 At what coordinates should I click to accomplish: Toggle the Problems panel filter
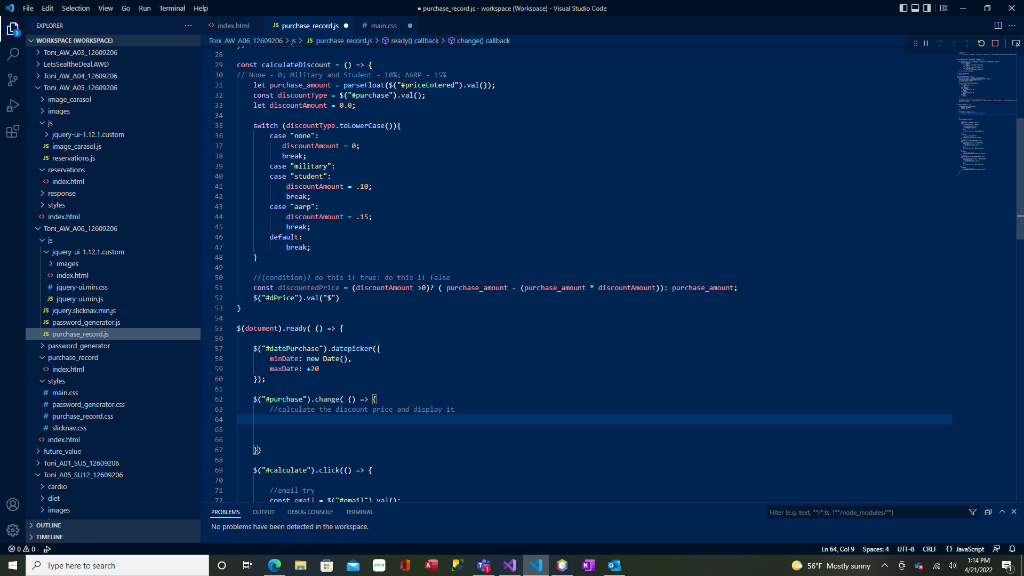[971, 511]
